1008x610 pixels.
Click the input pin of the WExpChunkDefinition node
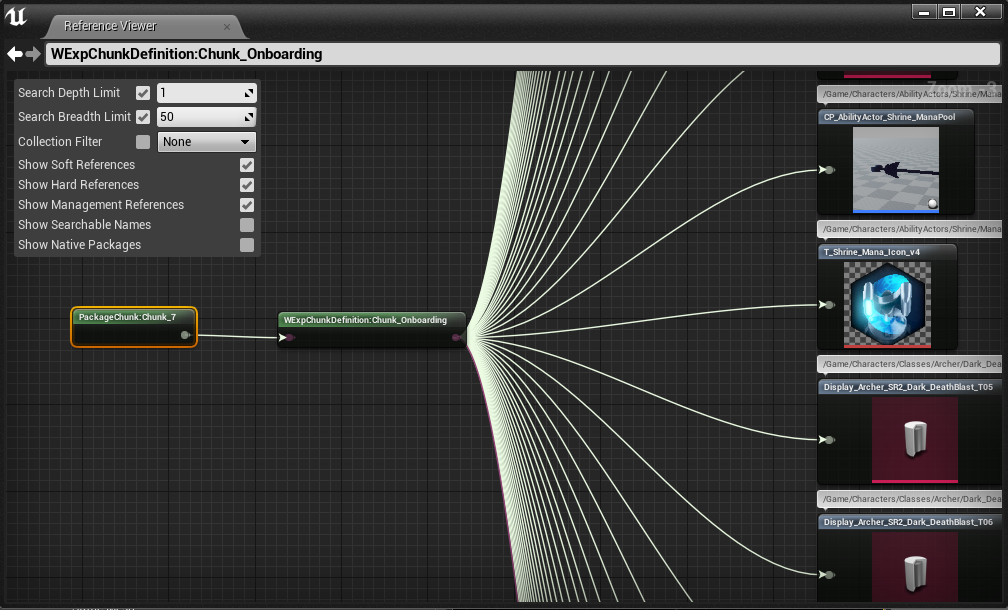288,338
